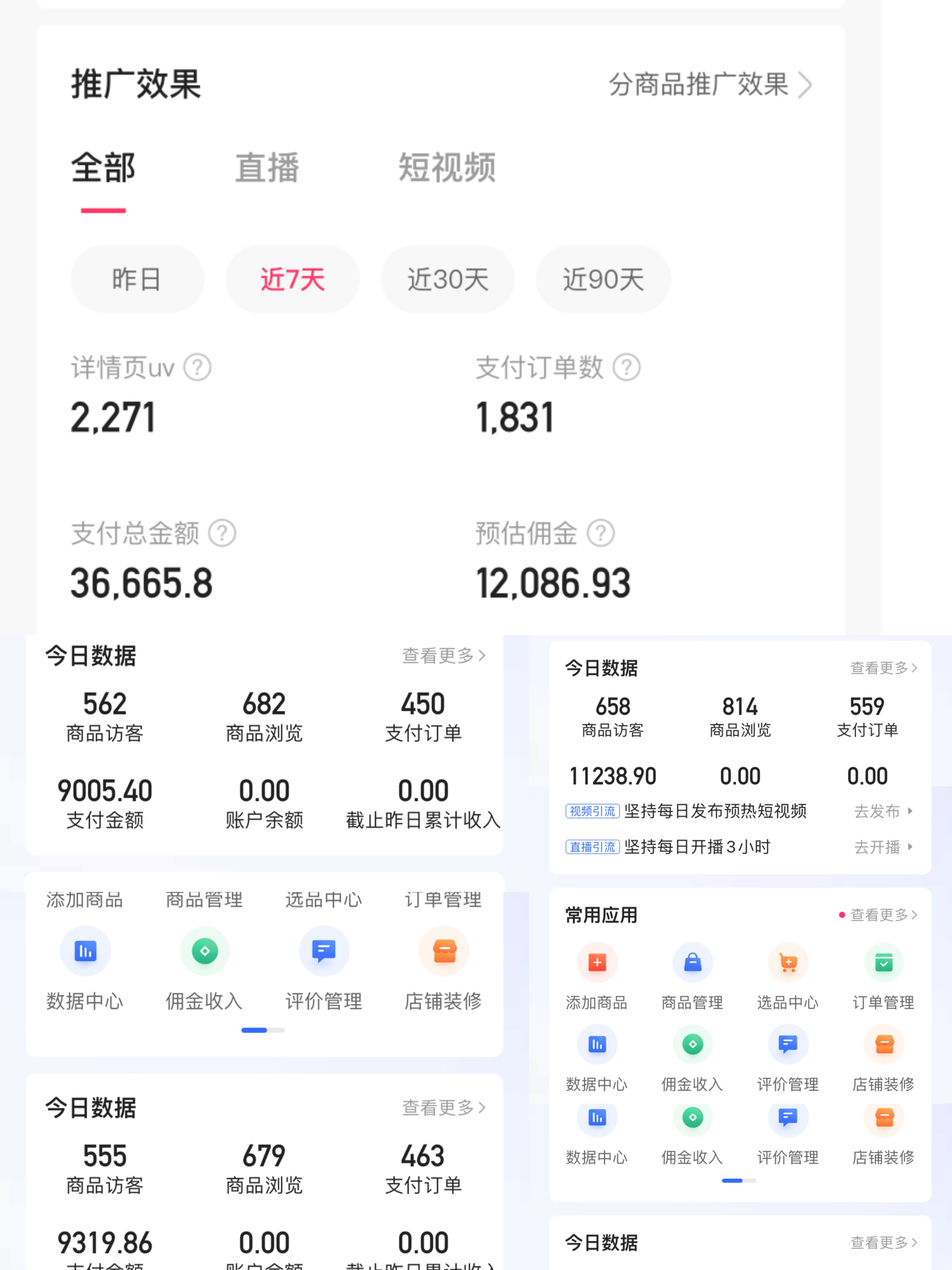Switch to the 直播 tab
The image size is (952, 1270).
pyautogui.click(x=267, y=168)
